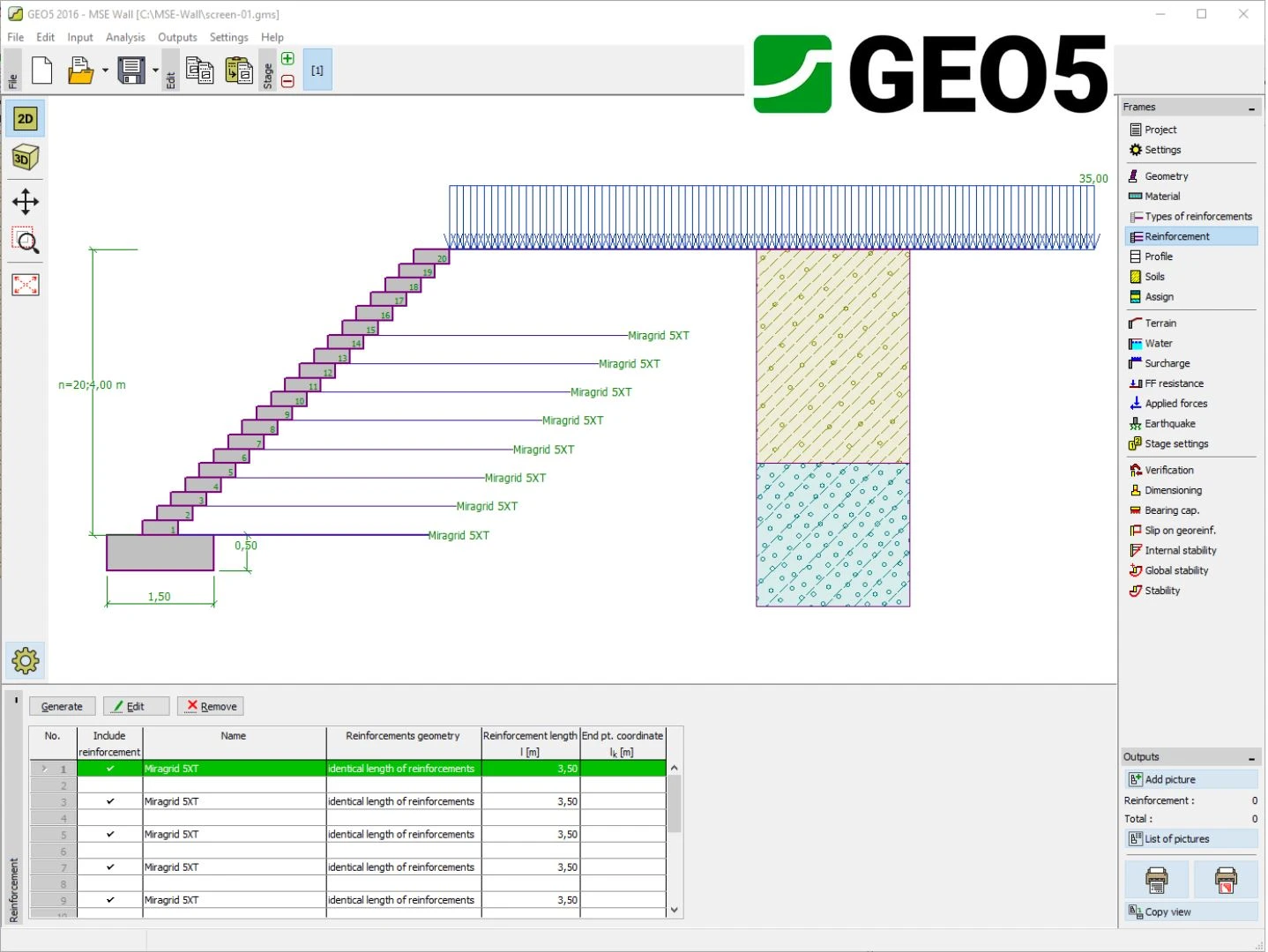Open the Analysis menu
The width and height of the screenshot is (1268, 952).
click(x=125, y=37)
